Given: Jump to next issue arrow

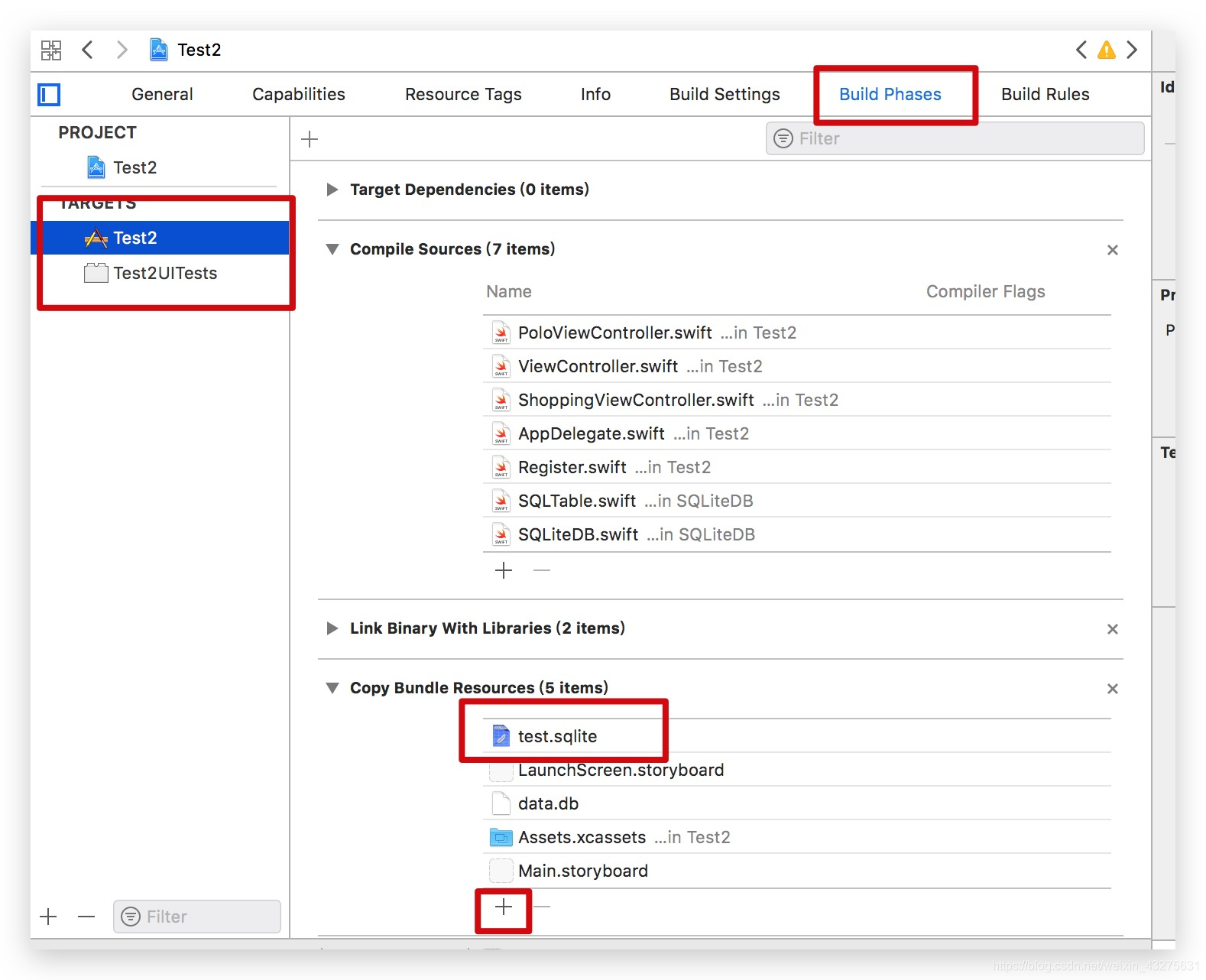Looking at the screenshot, I should pyautogui.click(x=1132, y=50).
